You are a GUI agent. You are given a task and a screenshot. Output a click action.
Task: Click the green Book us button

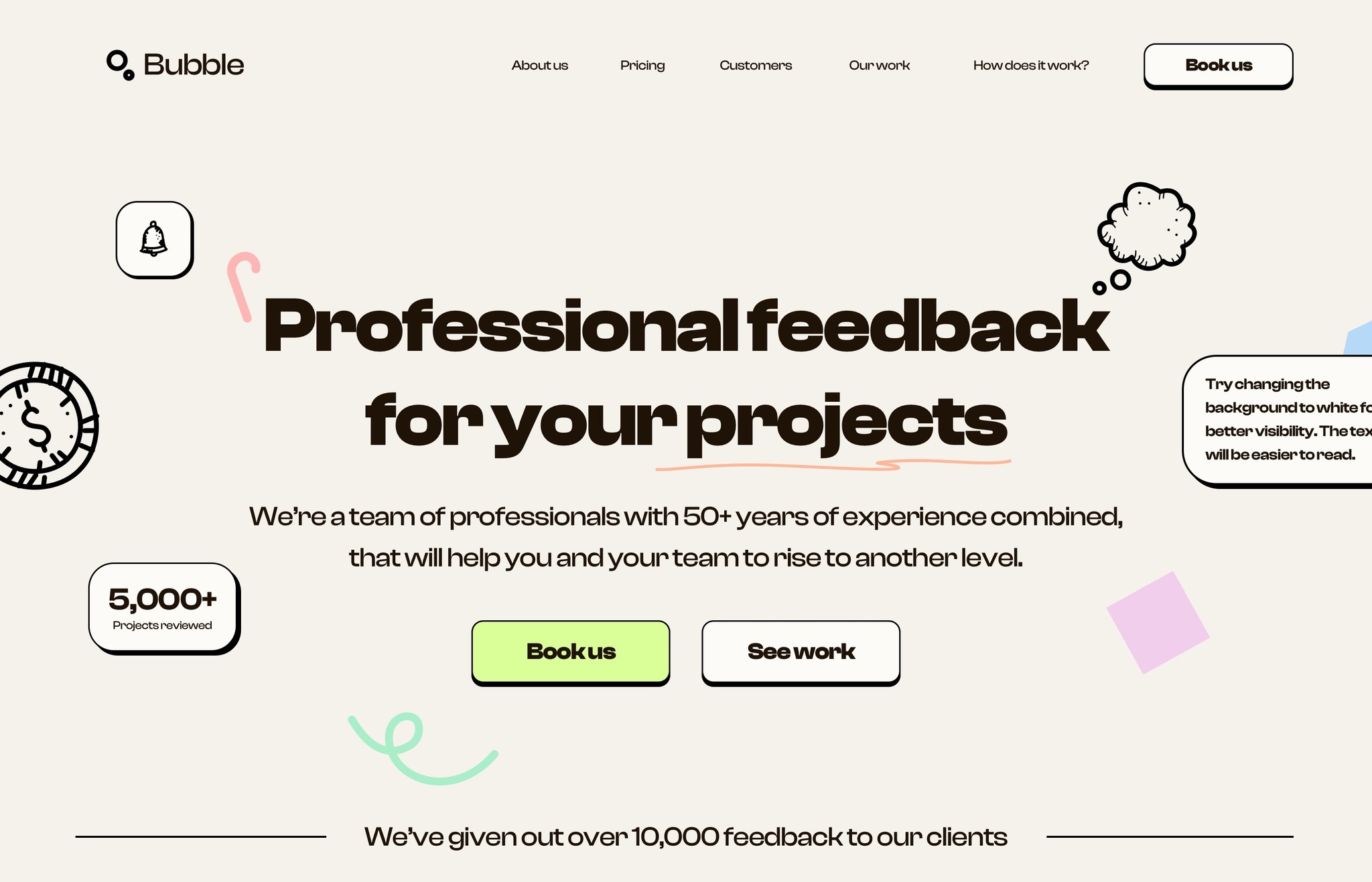click(x=570, y=651)
